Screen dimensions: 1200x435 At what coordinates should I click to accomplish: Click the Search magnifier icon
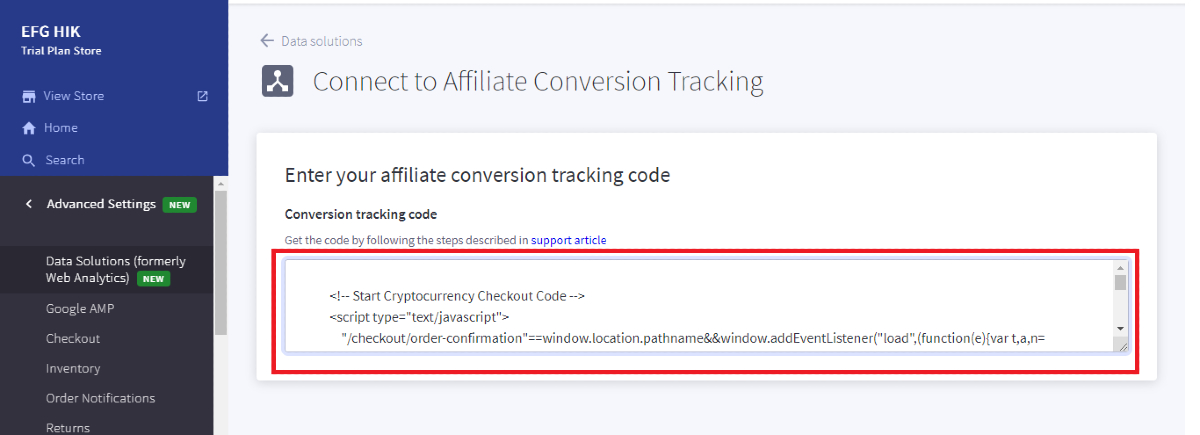click(x=29, y=160)
